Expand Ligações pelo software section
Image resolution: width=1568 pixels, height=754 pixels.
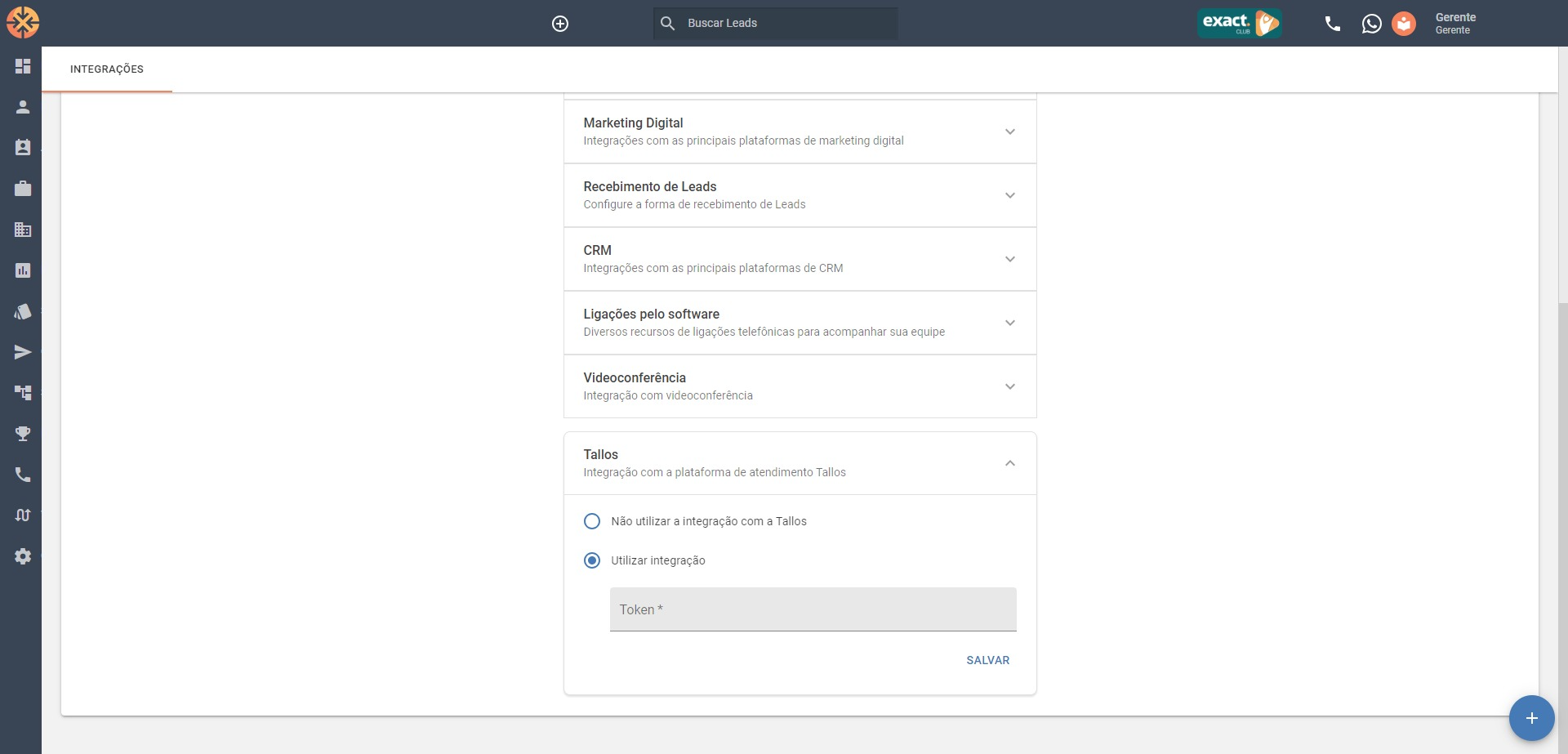[800, 323]
